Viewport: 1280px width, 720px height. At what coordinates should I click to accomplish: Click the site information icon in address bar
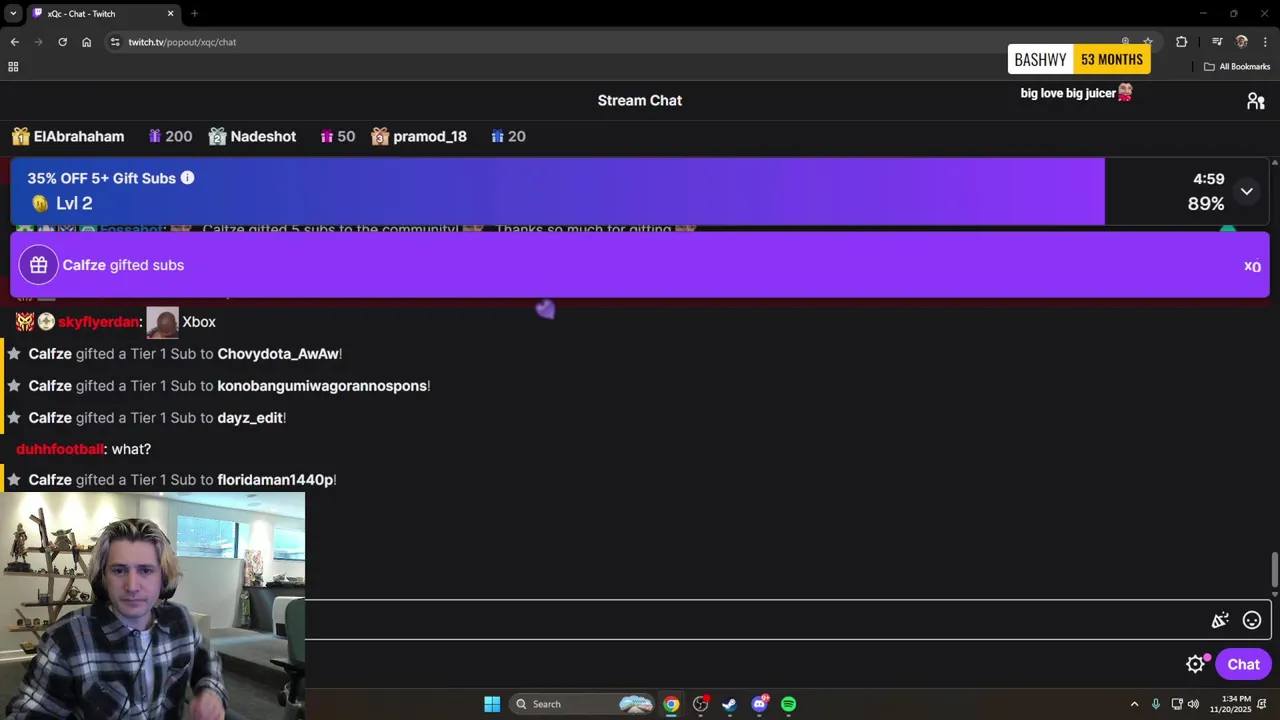(x=115, y=42)
